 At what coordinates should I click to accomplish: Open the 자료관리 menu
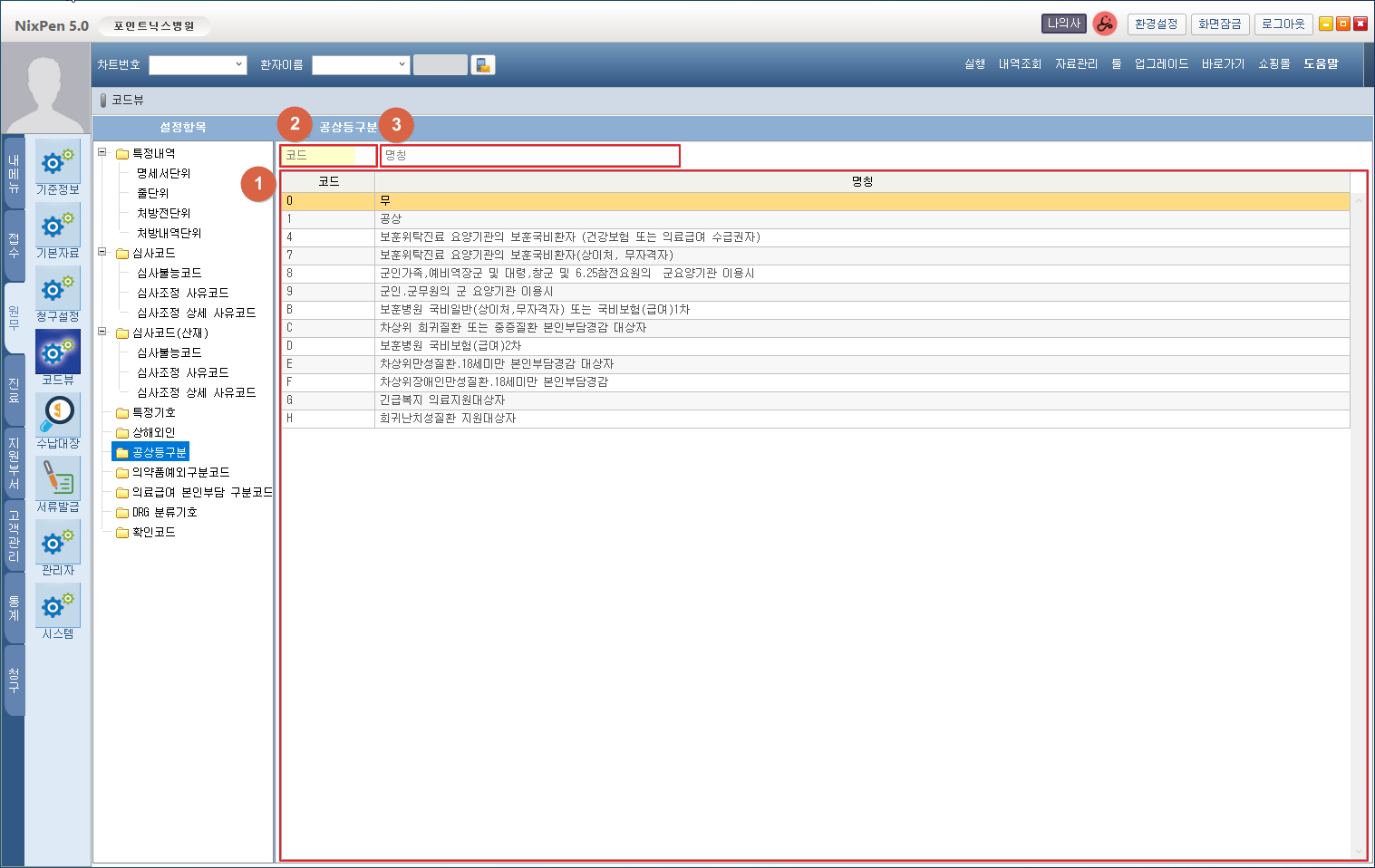coord(1076,64)
